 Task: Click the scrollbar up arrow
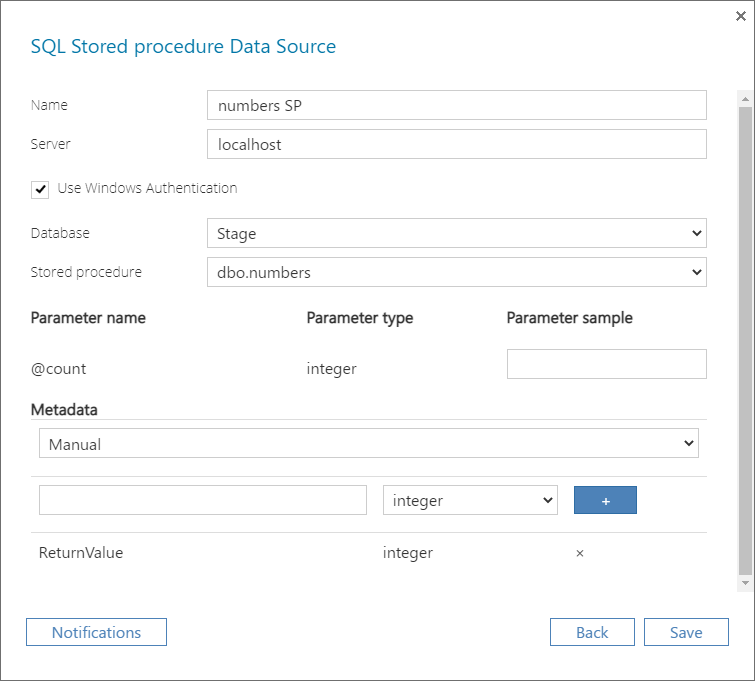point(745,99)
